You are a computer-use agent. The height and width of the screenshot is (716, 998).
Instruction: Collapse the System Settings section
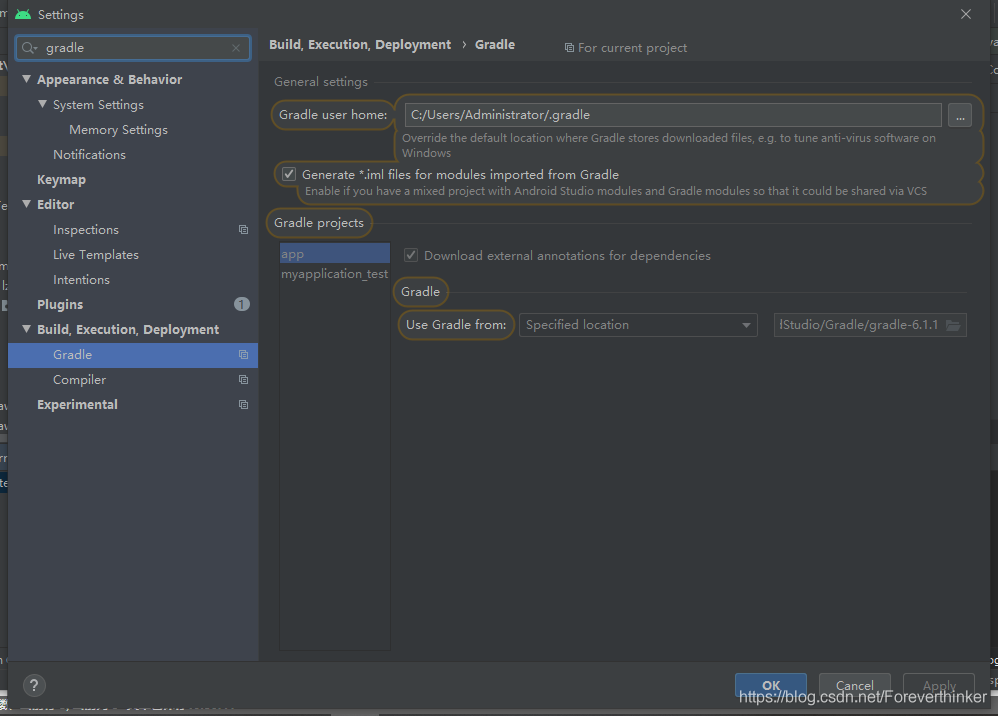click(41, 104)
